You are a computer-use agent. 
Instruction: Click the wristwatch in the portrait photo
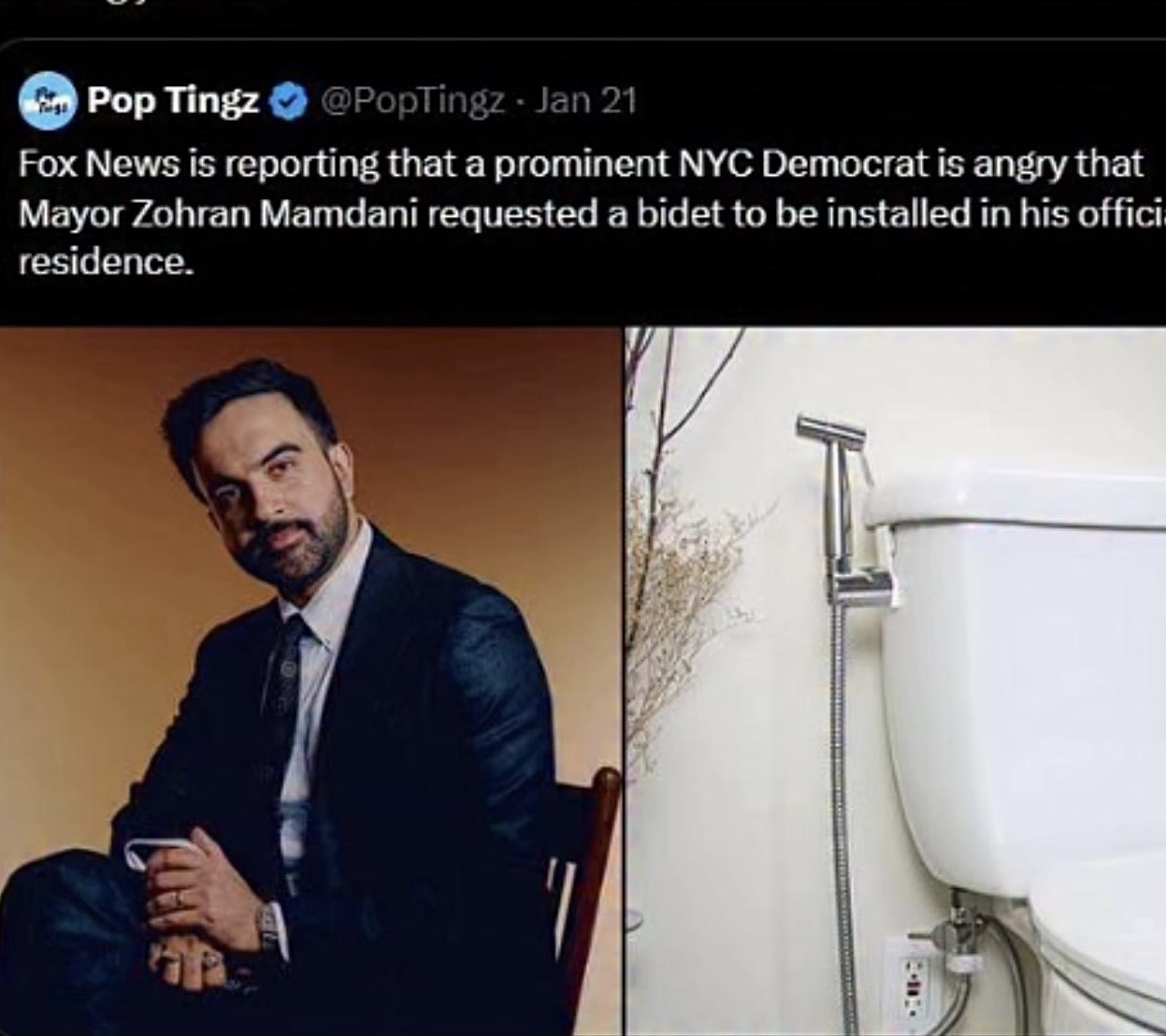[x=269, y=926]
